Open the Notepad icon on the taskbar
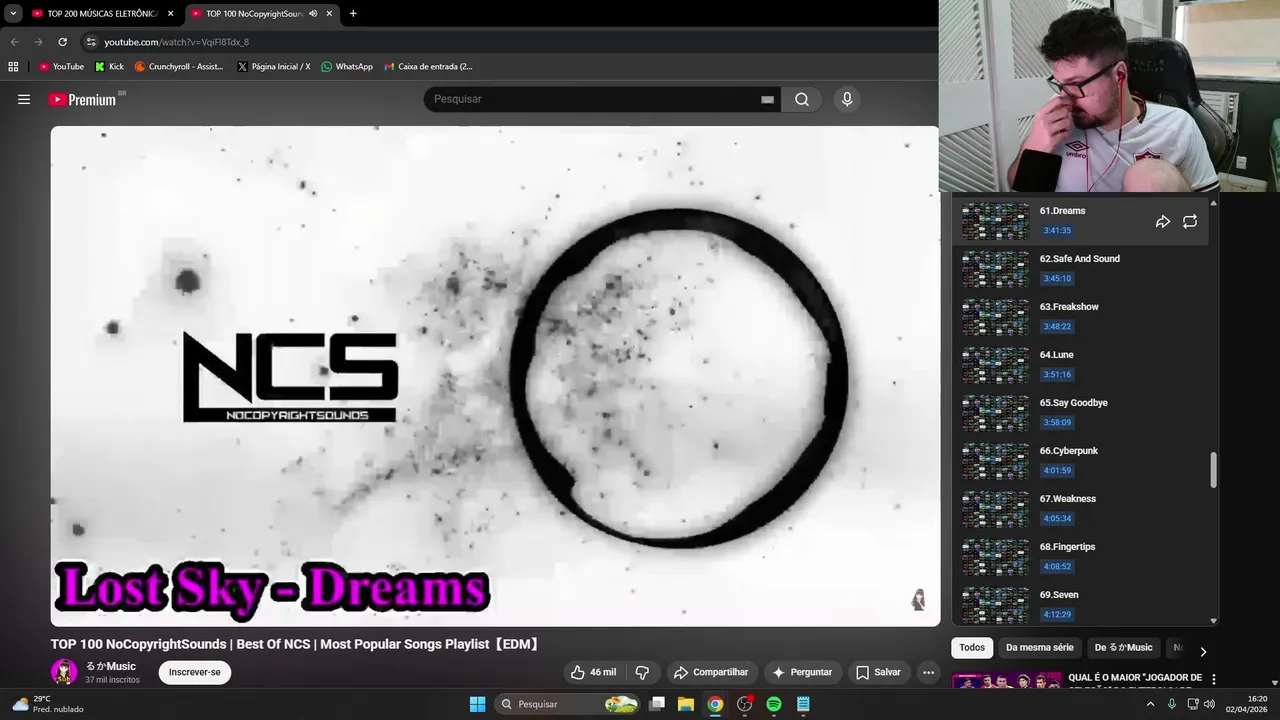 [x=803, y=704]
